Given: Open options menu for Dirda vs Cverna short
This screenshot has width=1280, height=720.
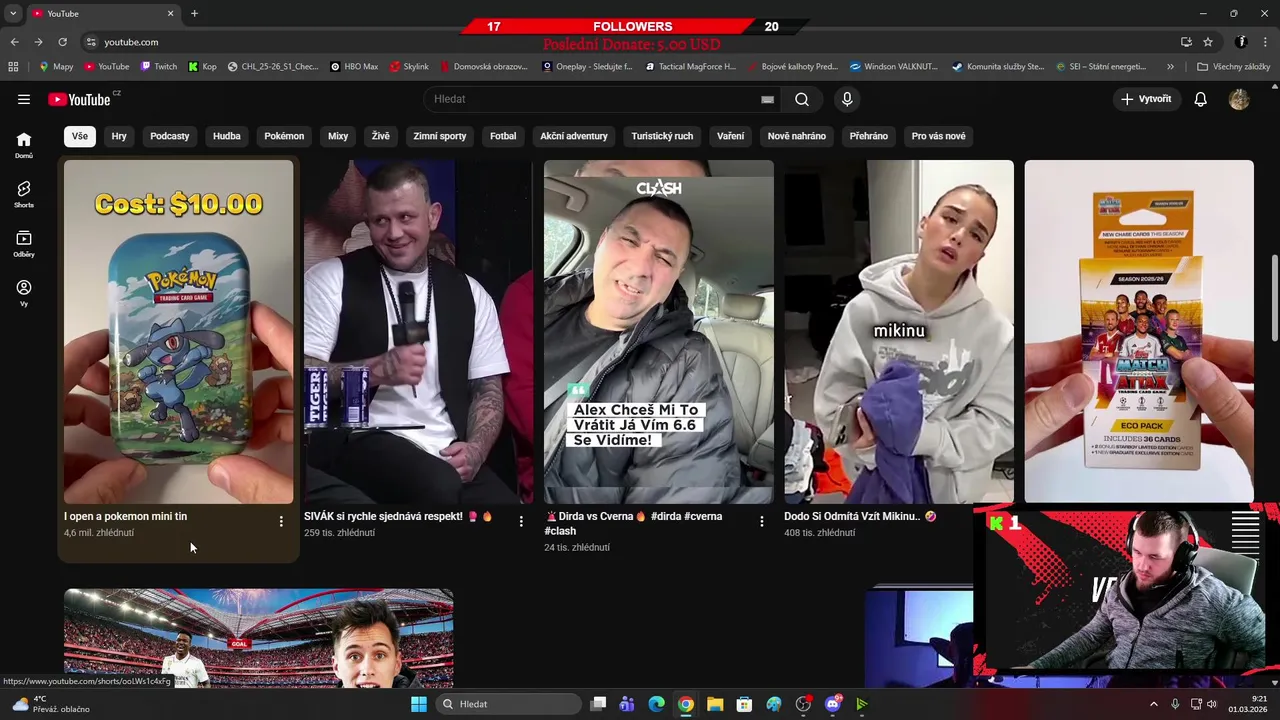Looking at the screenshot, I should [761, 521].
